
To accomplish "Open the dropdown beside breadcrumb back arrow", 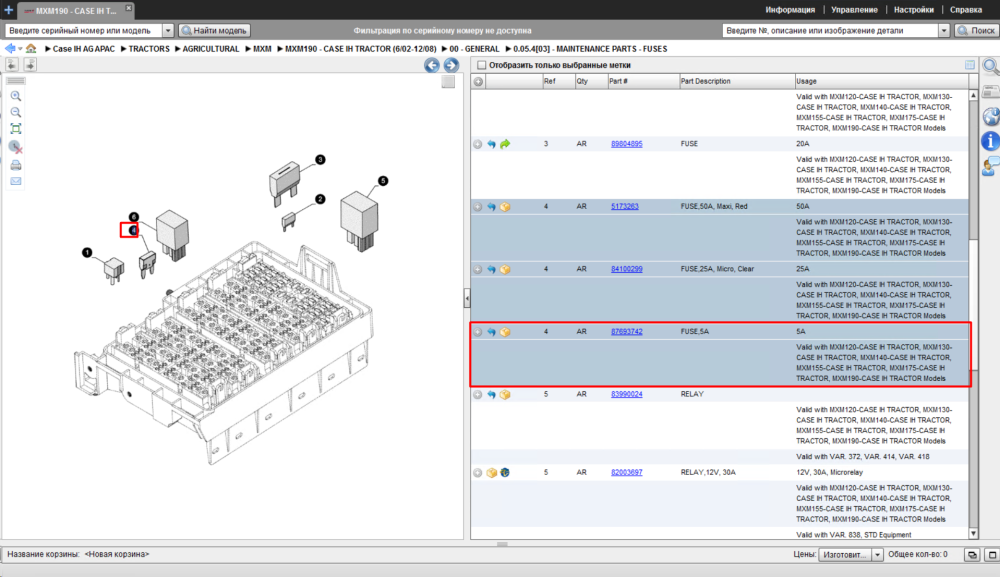I will tap(20, 49).
